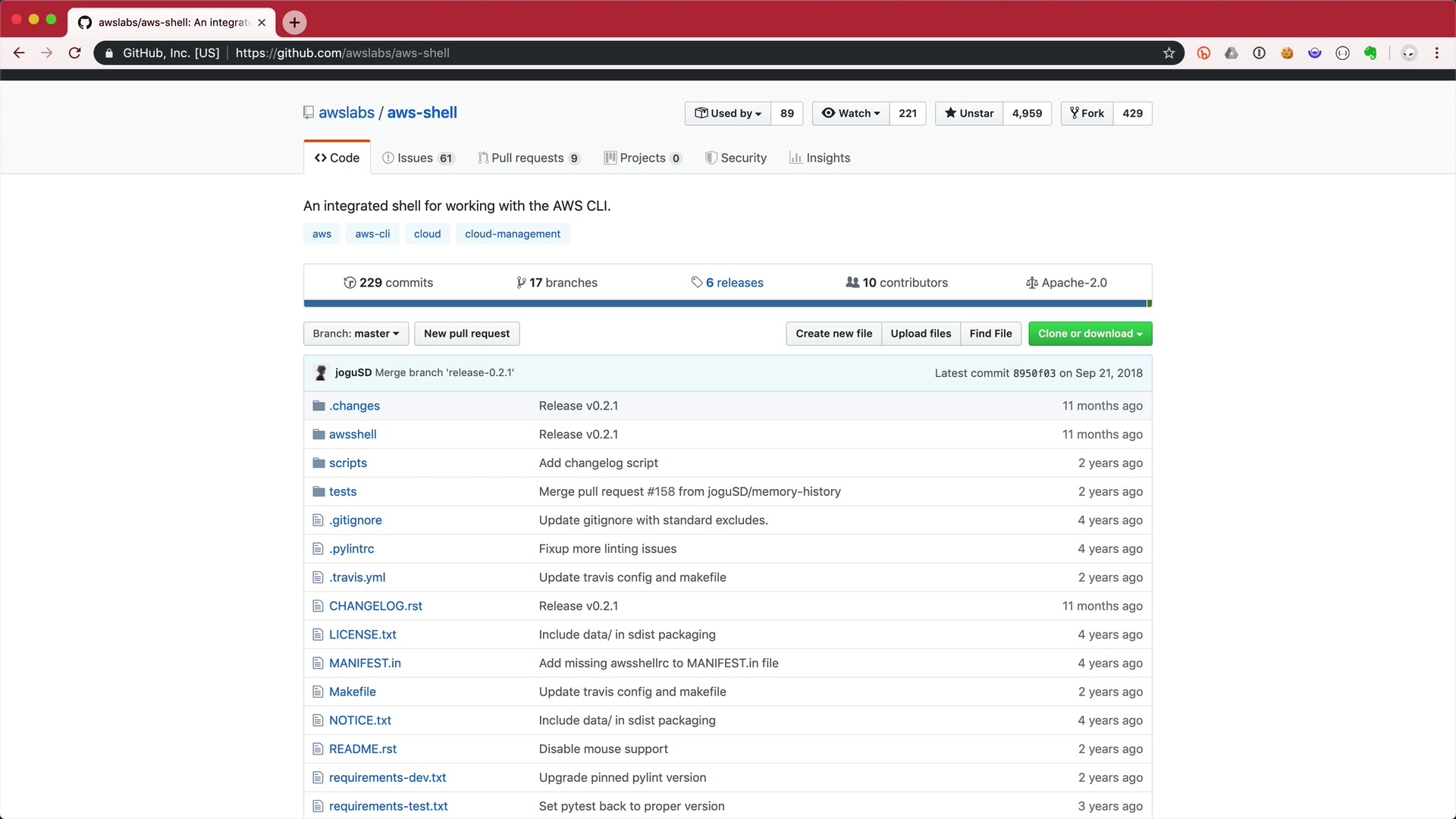Screen dimensions: 1456x819
Task: Open the Chrome three-dot menu
Action: [x=1436, y=53]
